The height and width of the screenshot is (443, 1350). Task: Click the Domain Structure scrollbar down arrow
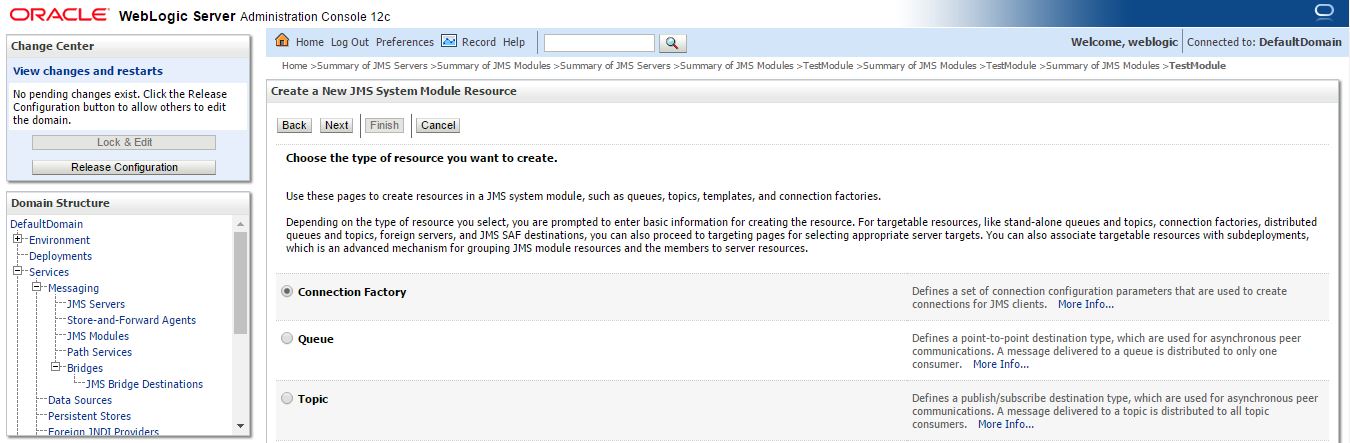(240, 425)
